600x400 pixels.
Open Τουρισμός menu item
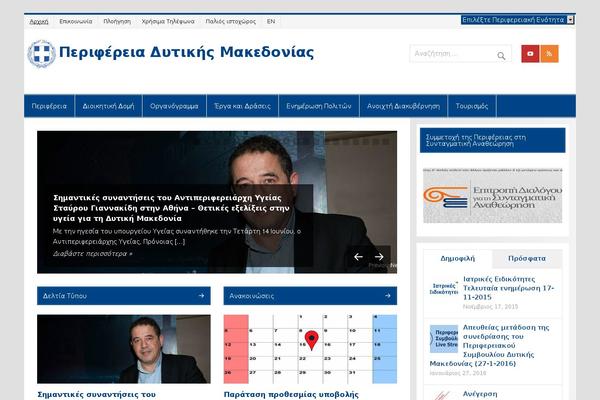click(x=472, y=106)
